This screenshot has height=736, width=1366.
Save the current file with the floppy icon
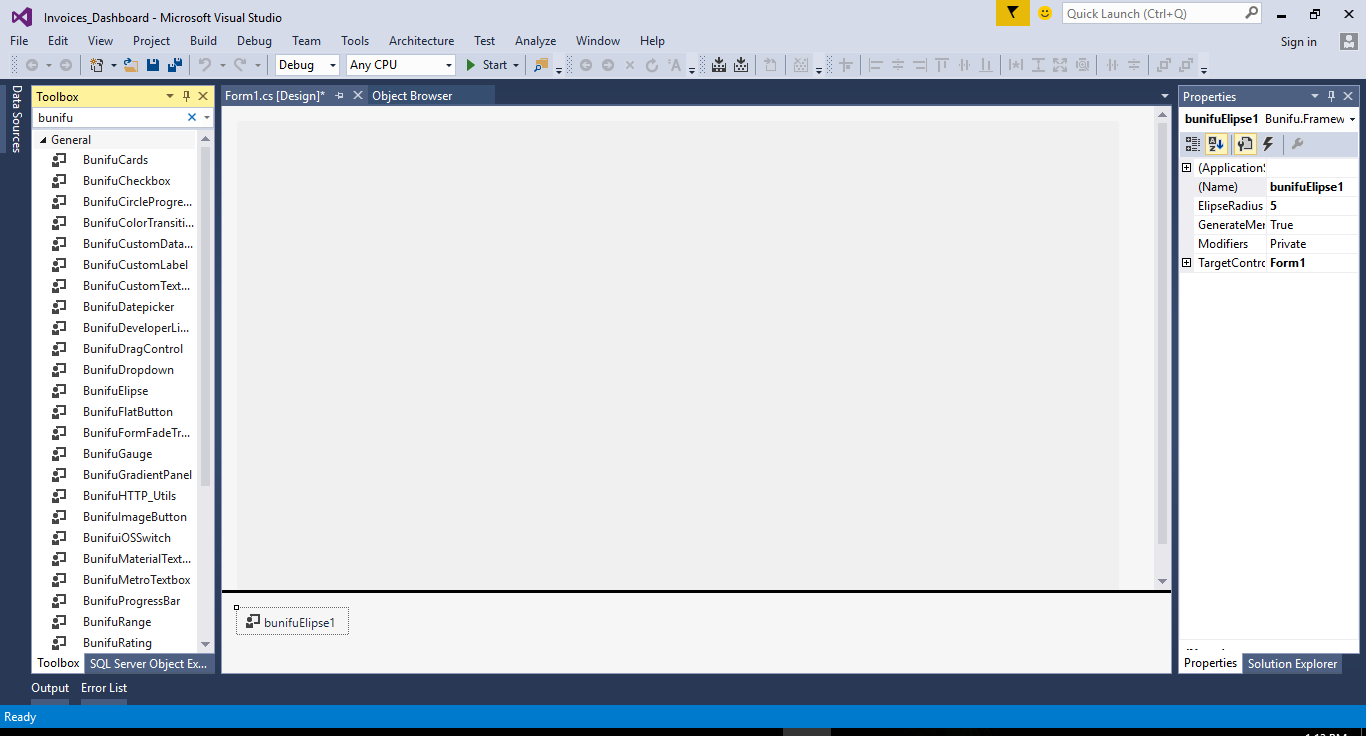point(153,65)
